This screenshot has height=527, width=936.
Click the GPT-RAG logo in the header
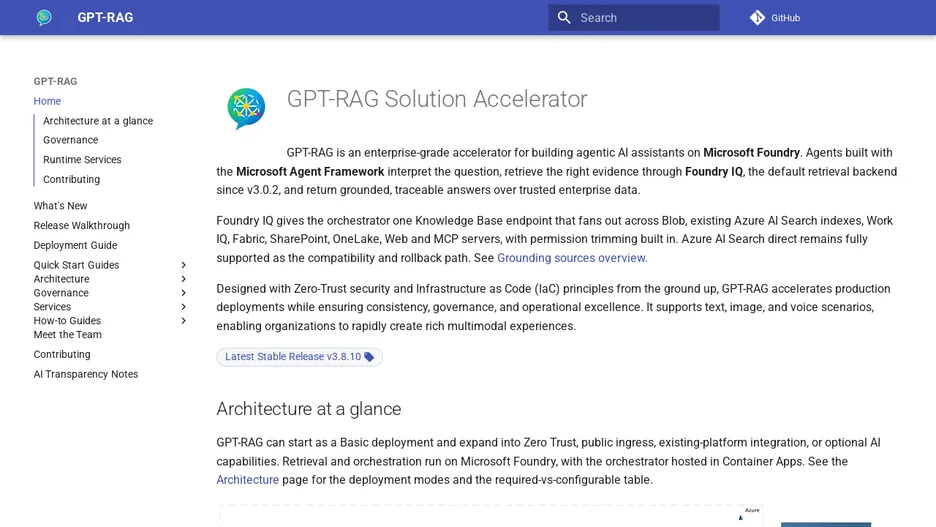[44, 17]
